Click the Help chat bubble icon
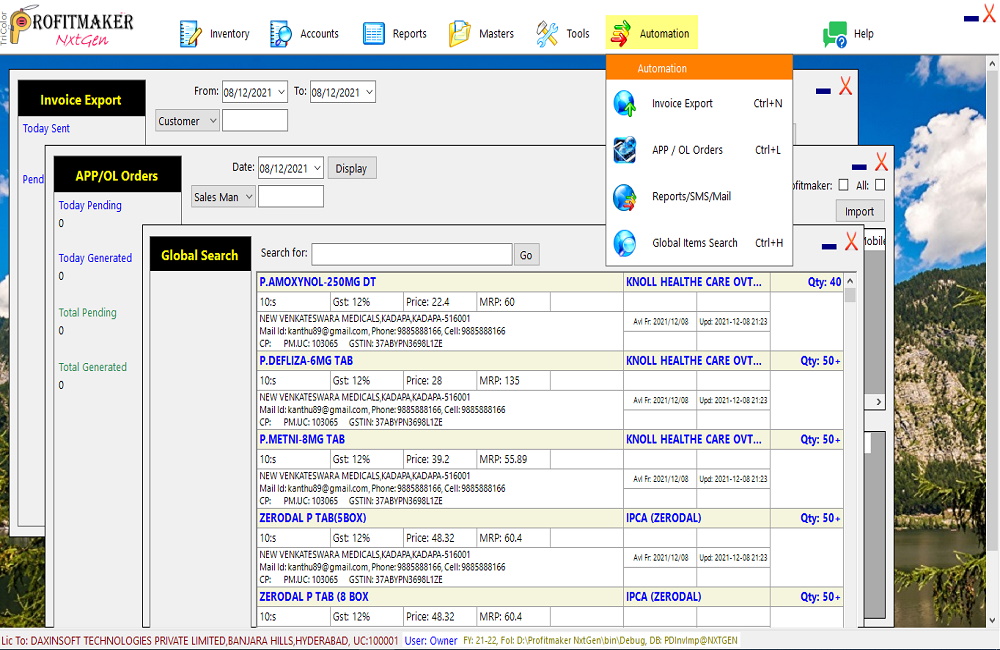Screen dimensions: 1000x650 (x=834, y=34)
